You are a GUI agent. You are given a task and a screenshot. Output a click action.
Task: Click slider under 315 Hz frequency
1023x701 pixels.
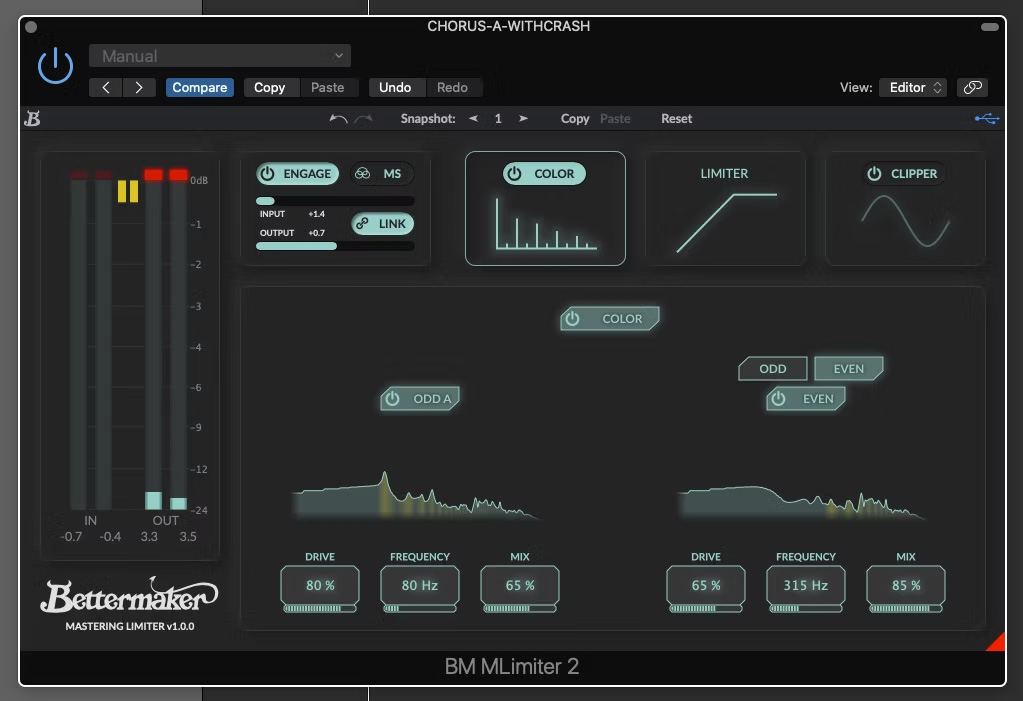pyautogui.click(x=806, y=608)
